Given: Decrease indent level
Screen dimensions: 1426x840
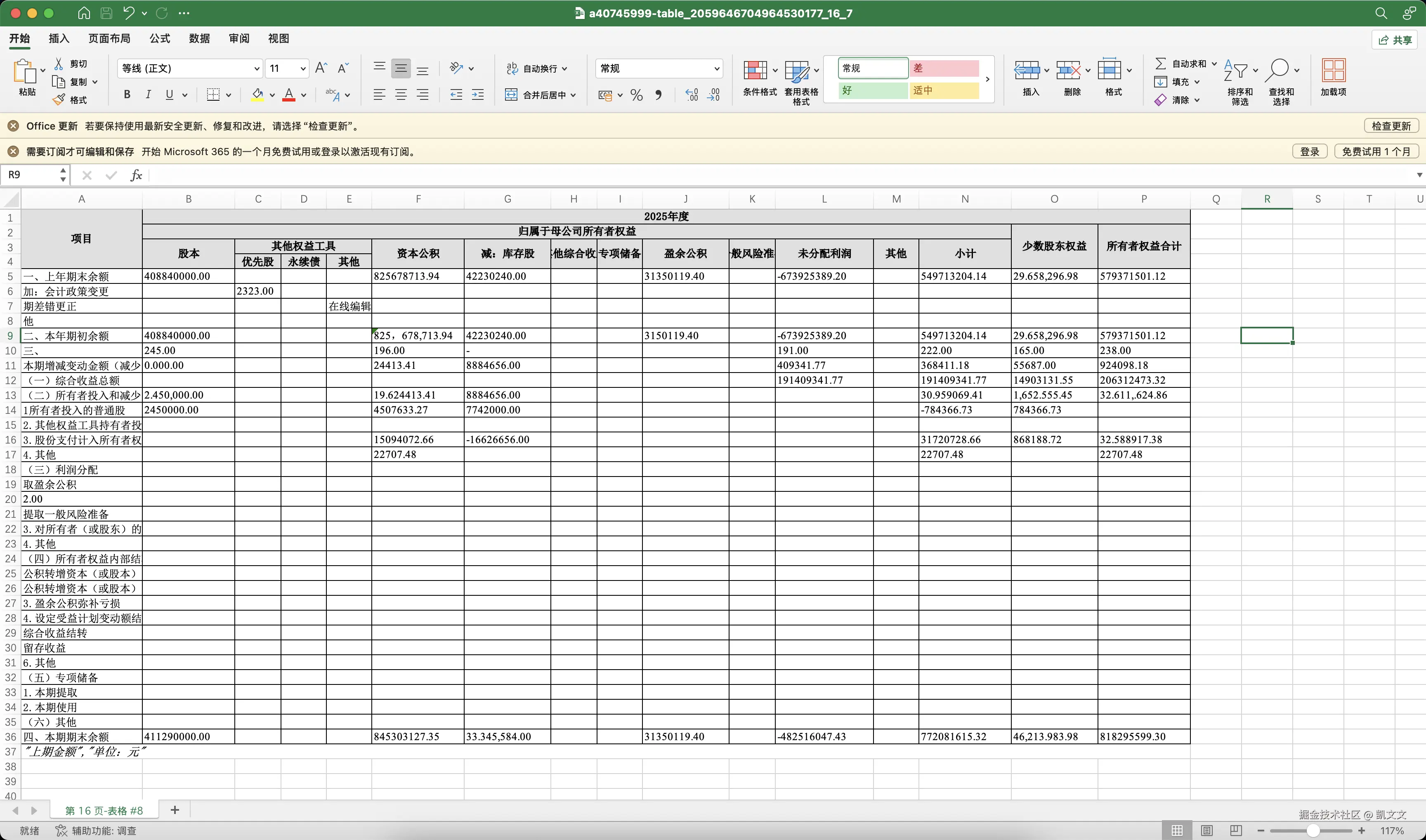Looking at the screenshot, I should click(456, 94).
